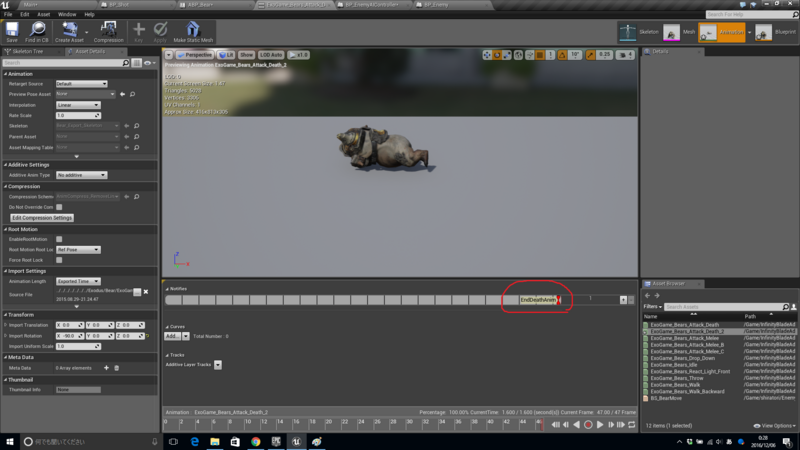Enable the Force Root Lock checkbox
The width and height of the screenshot is (800, 450).
(59, 260)
